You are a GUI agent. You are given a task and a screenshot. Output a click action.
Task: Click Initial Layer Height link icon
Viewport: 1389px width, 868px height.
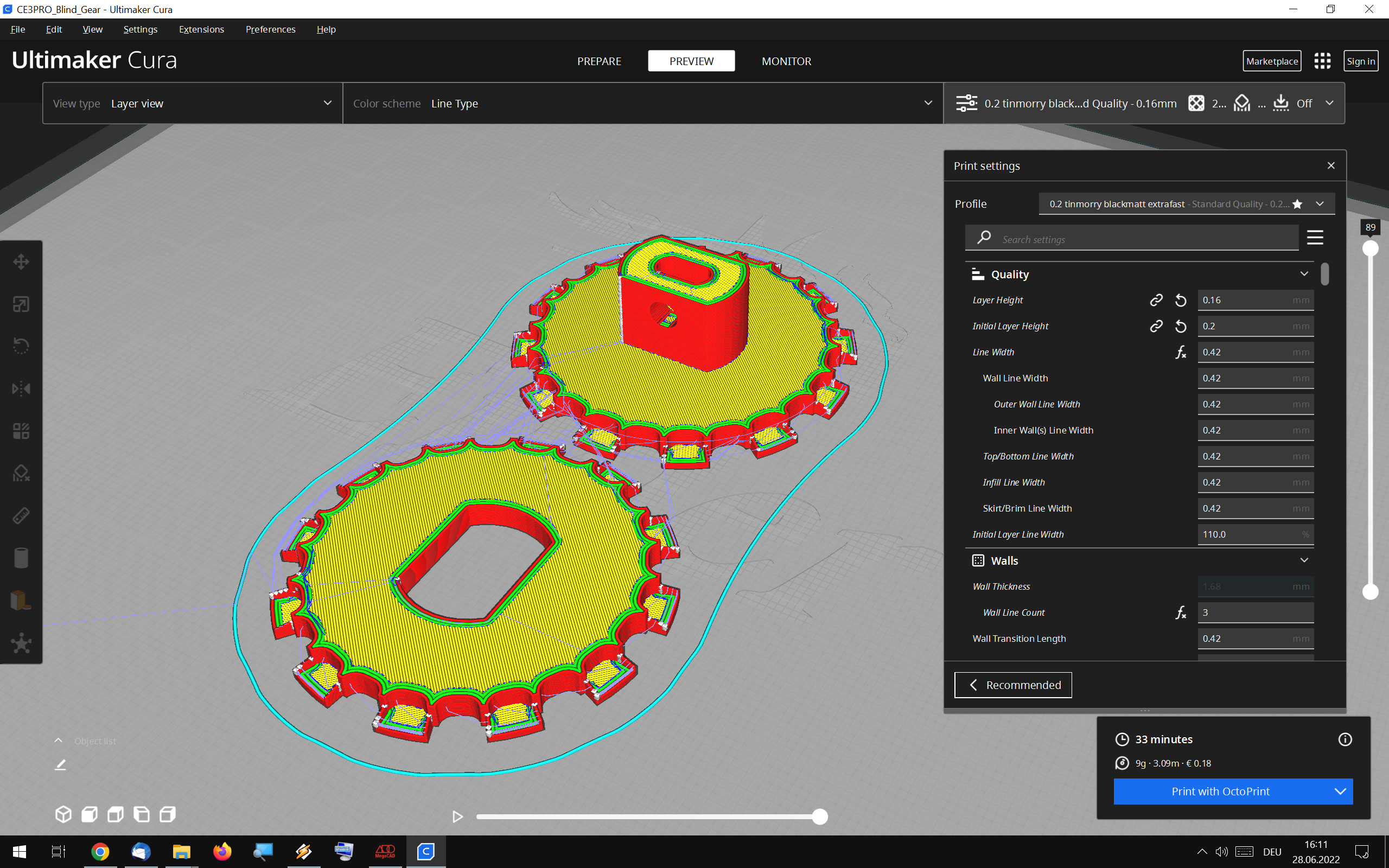click(1156, 326)
